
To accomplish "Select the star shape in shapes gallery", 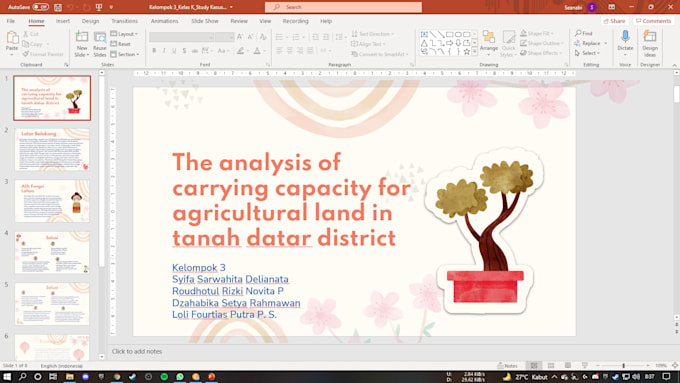I will (467, 52).
